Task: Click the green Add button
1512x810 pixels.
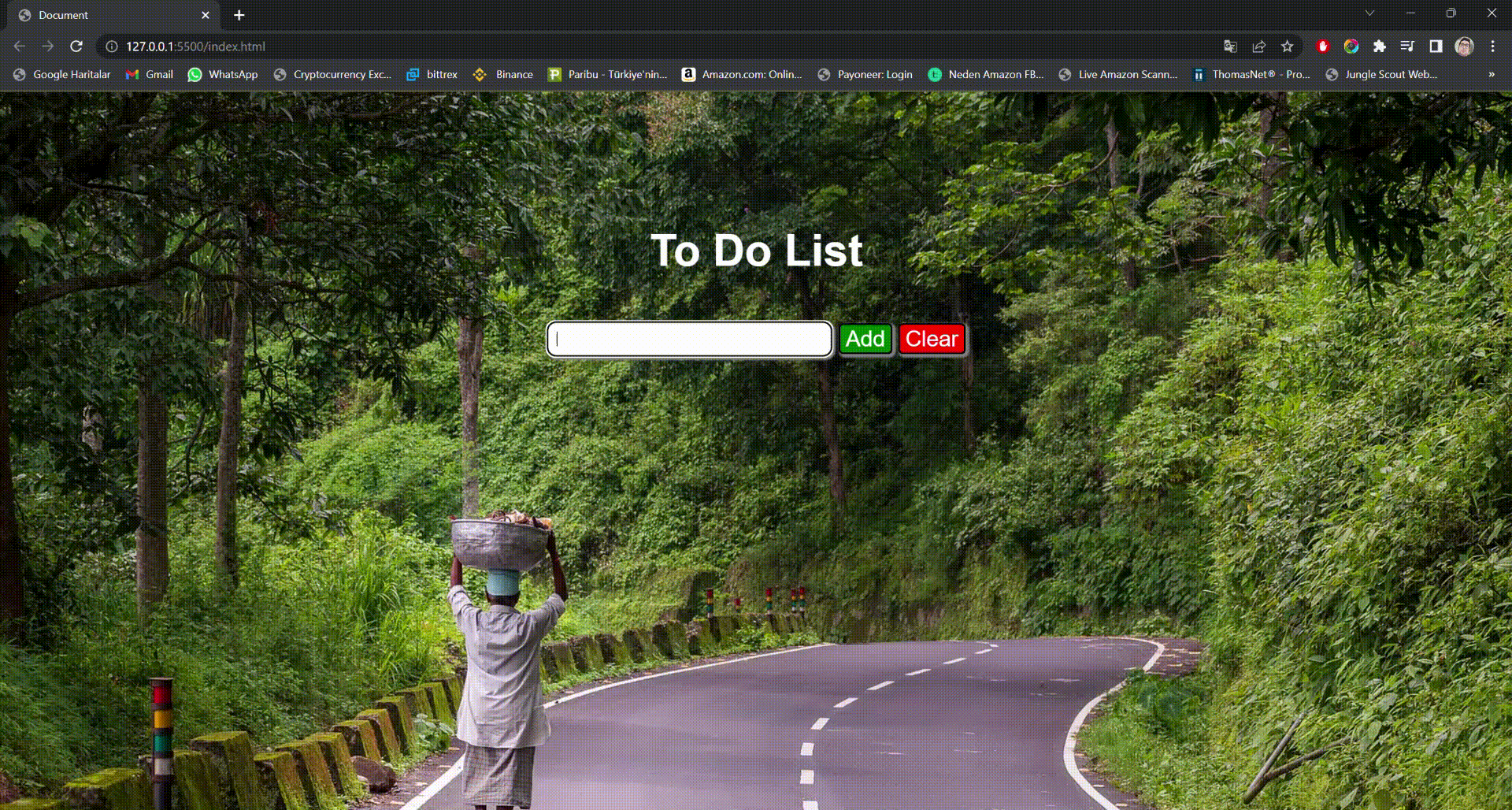Action: pos(865,339)
